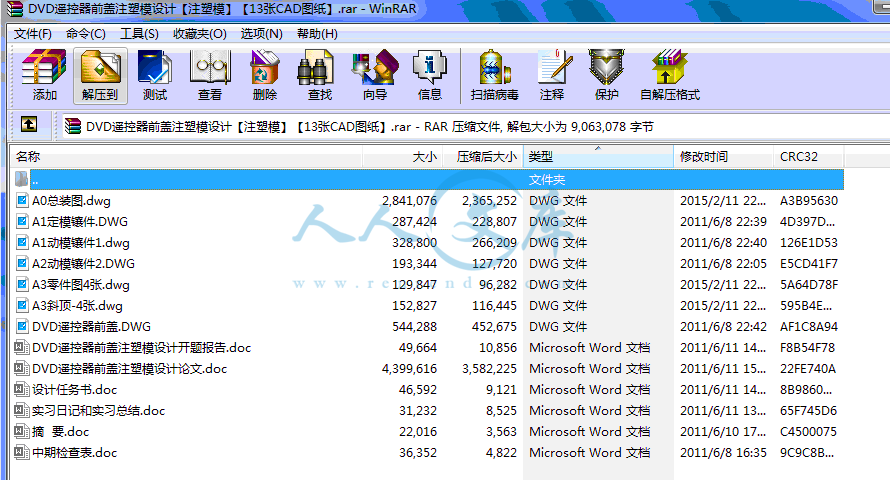
Task: Click the 中期检查表.doc Word icon
Action: pos(22,452)
